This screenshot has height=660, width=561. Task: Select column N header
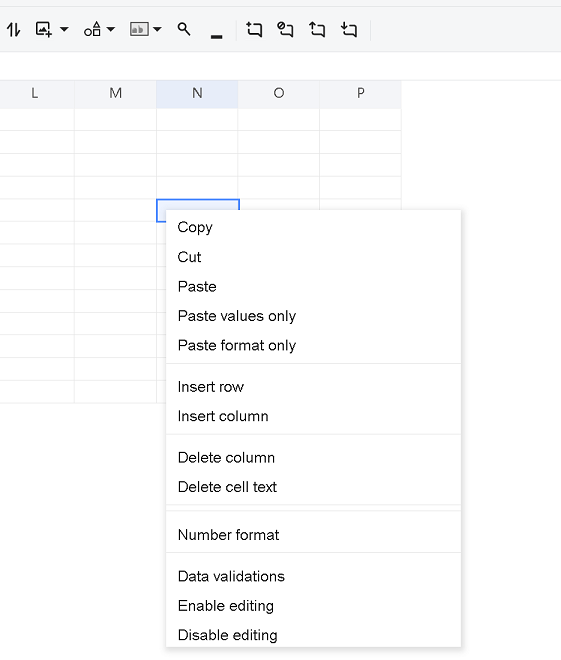coord(197,93)
